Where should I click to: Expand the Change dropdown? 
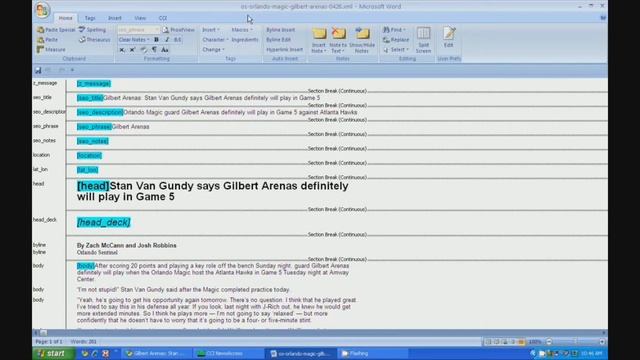pyautogui.click(x=213, y=49)
